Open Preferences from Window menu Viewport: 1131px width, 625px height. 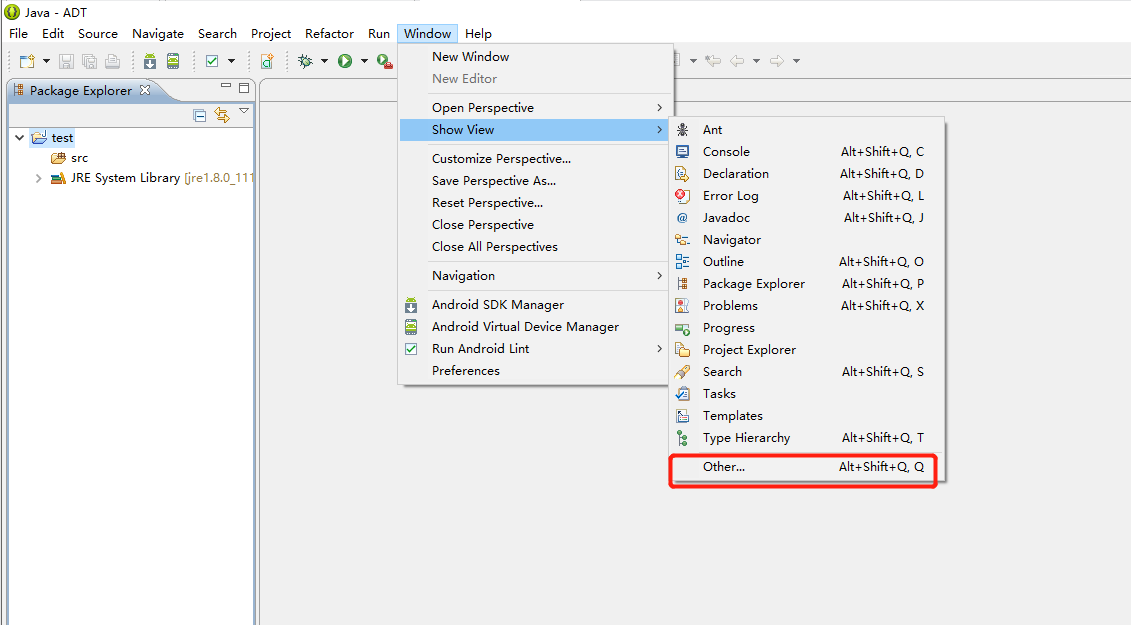[x=534, y=371]
